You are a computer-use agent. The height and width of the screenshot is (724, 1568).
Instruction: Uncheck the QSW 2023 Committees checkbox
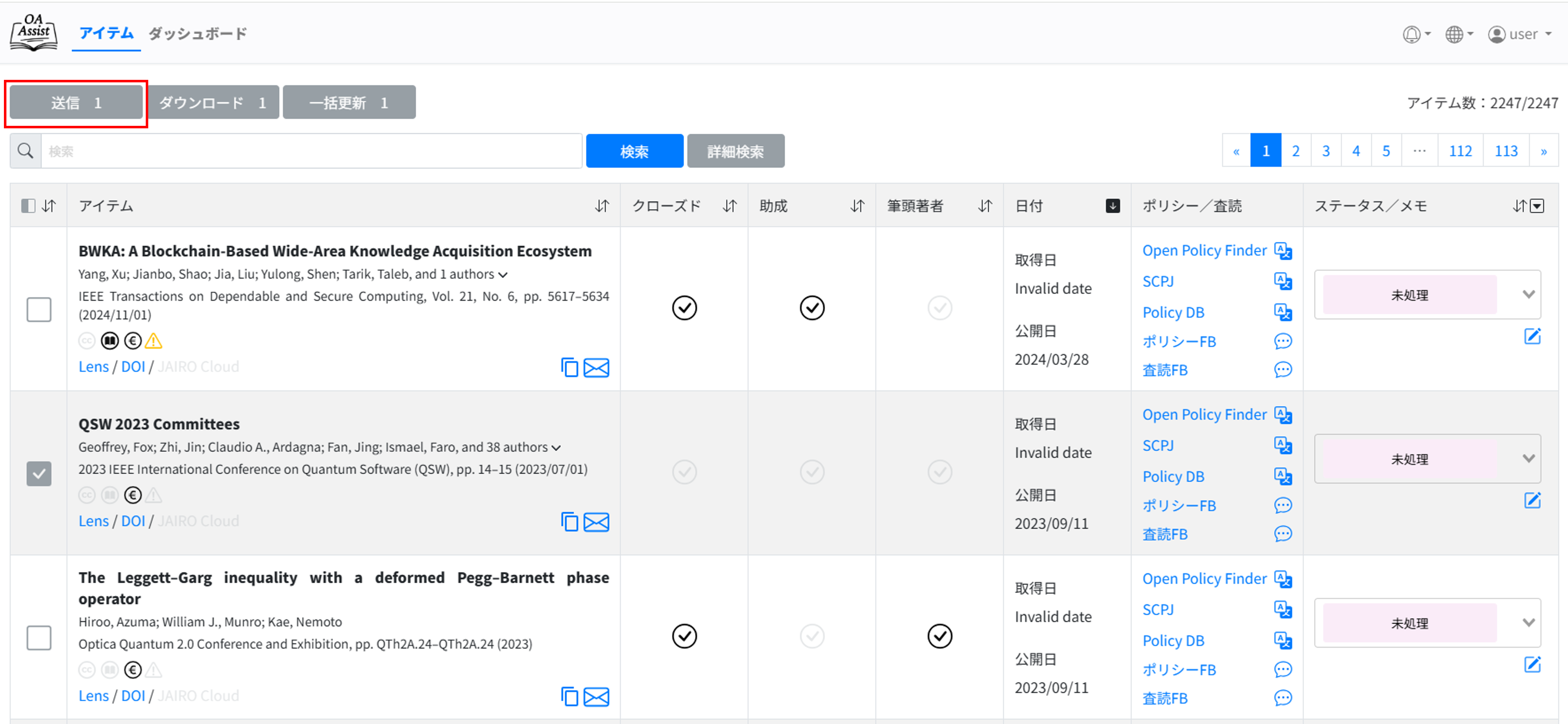click(x=39, y=474)
